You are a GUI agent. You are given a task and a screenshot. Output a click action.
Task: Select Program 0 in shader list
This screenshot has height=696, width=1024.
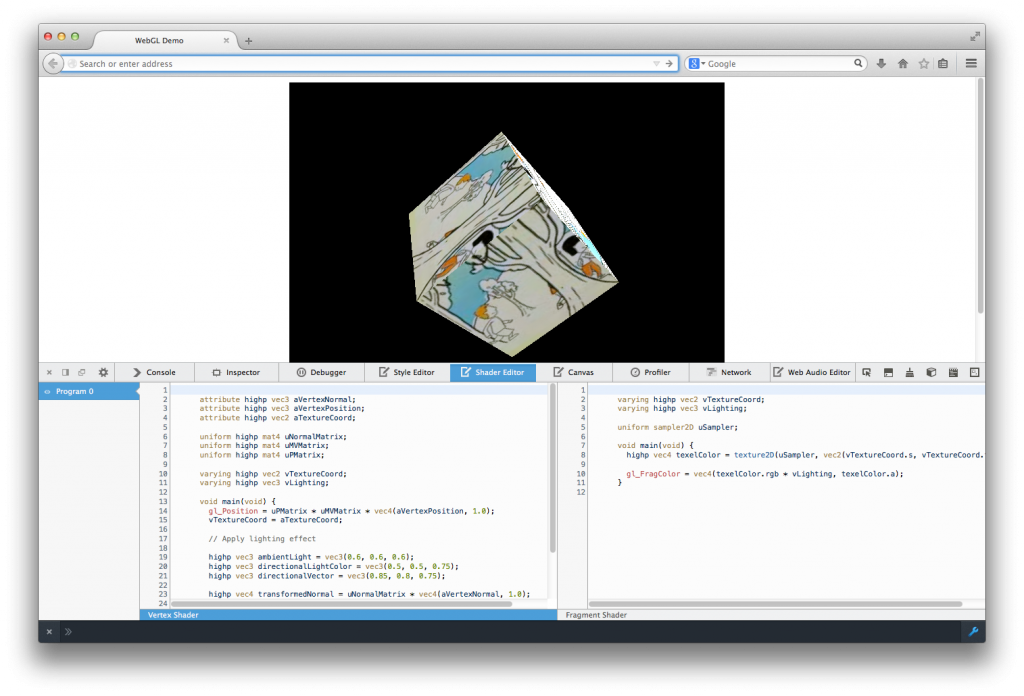click(89, 392)
